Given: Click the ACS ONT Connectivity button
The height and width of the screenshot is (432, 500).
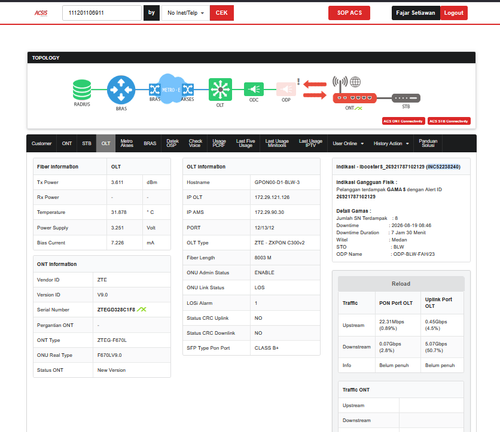Looking at the screenshot, I should (403, 121).
